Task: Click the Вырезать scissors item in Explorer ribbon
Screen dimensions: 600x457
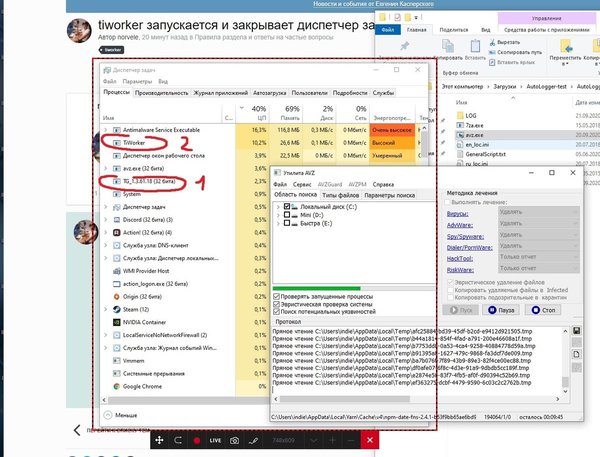Action: coord(505,42)
